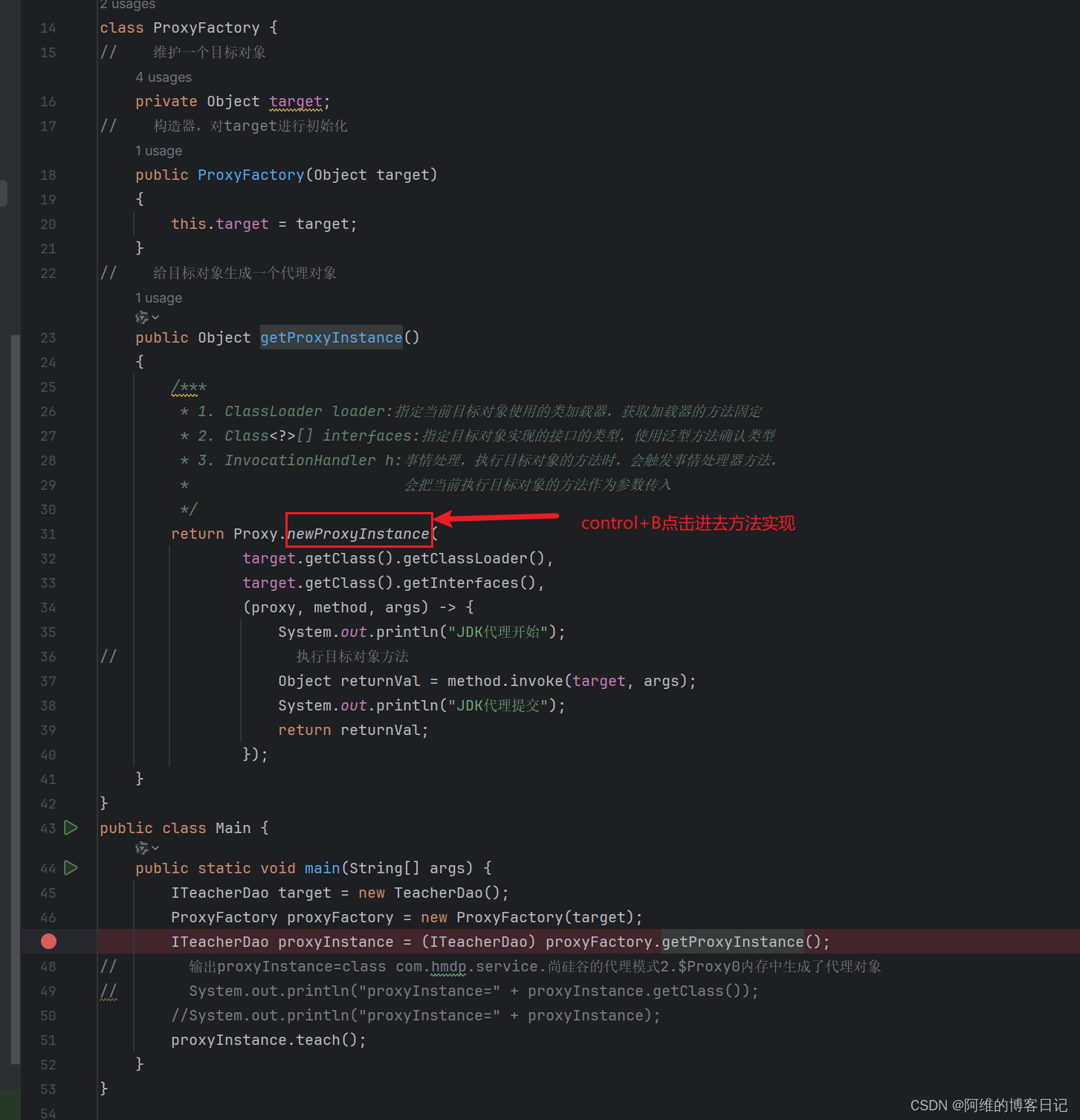Click "(ITeacherDao)" cast on line 47
This screenshot has height=1120, width=1080.
point(479,942)
